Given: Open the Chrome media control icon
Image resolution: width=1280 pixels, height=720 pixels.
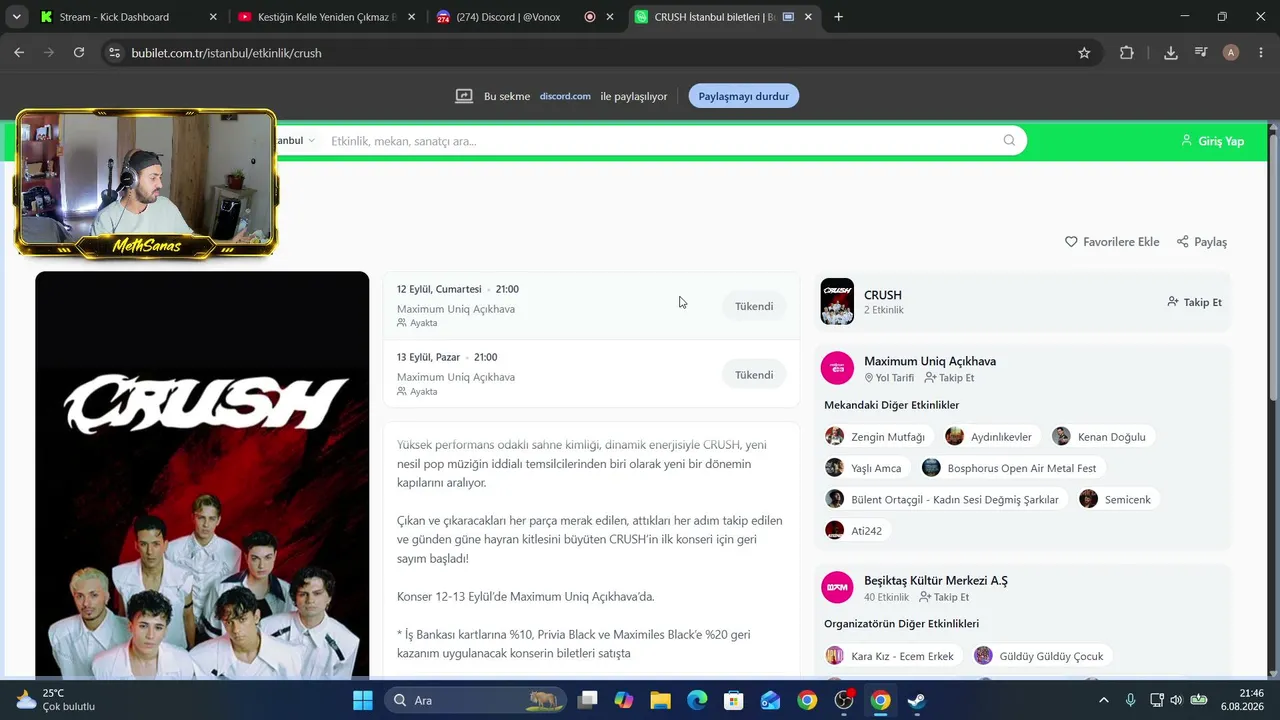Looking at the screenshot, I should (1201, 53).
